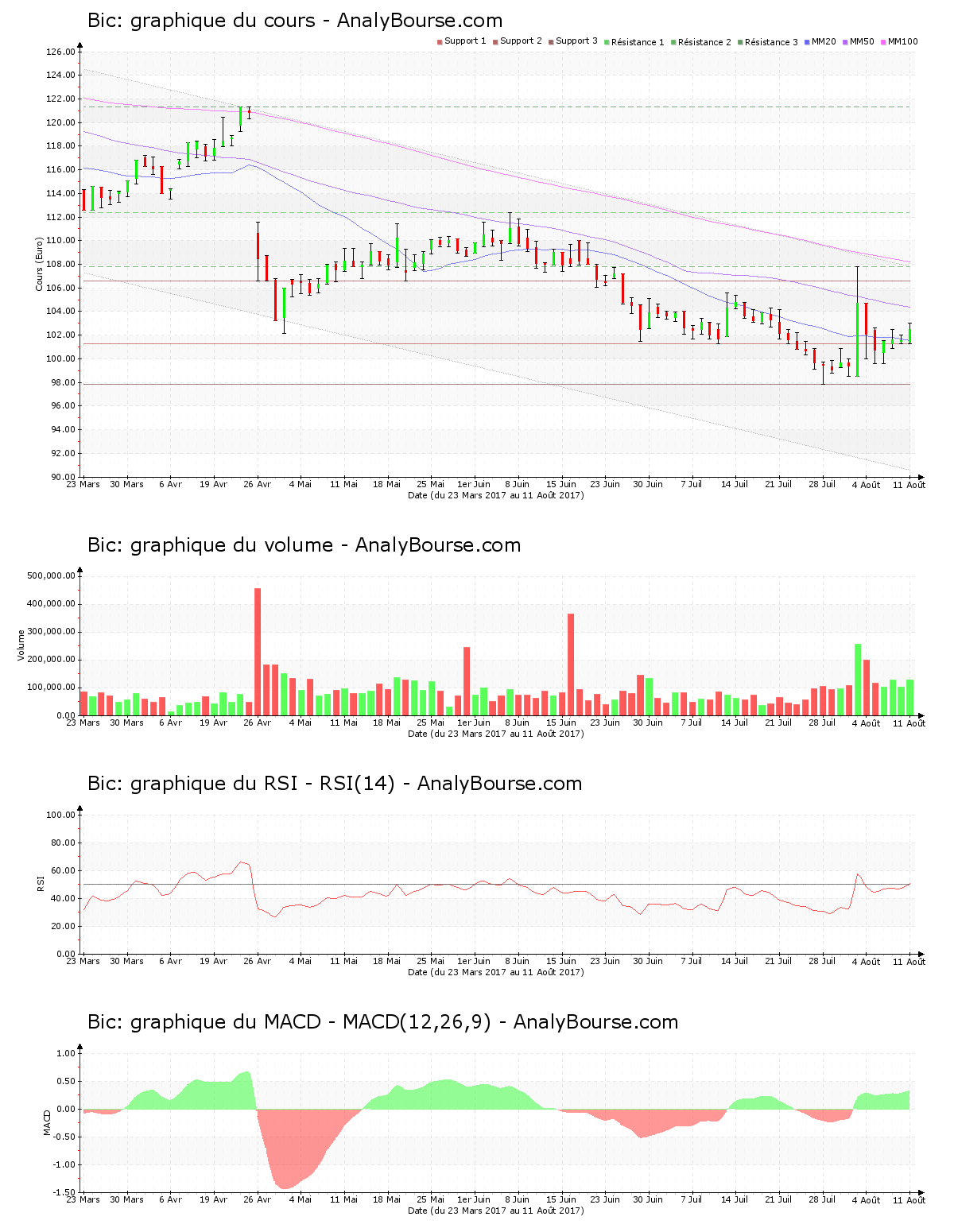Click the date range caption under volume chart
This screenshot has height=1232, width=954.
(x=496, y=734)
